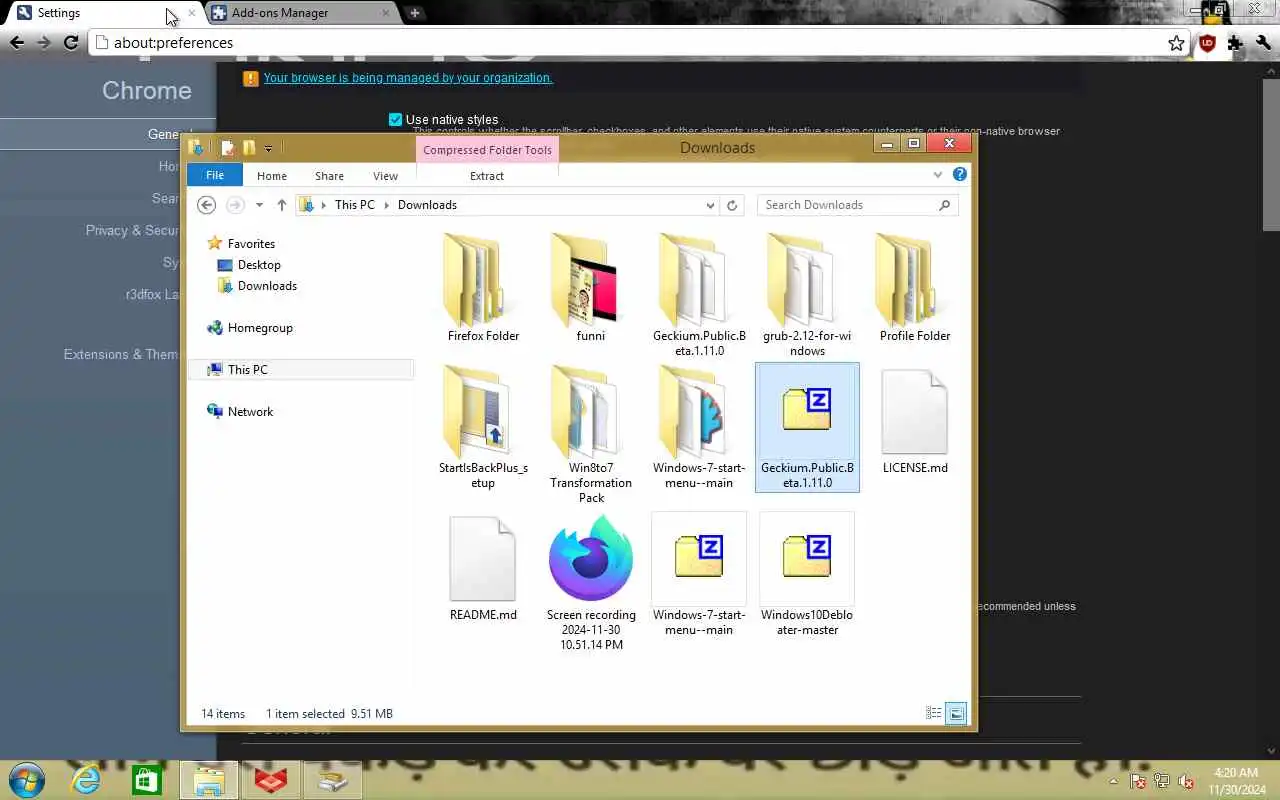Uncheck the Use native styles checkbox
1280x800 pixels.
[395, 120]
